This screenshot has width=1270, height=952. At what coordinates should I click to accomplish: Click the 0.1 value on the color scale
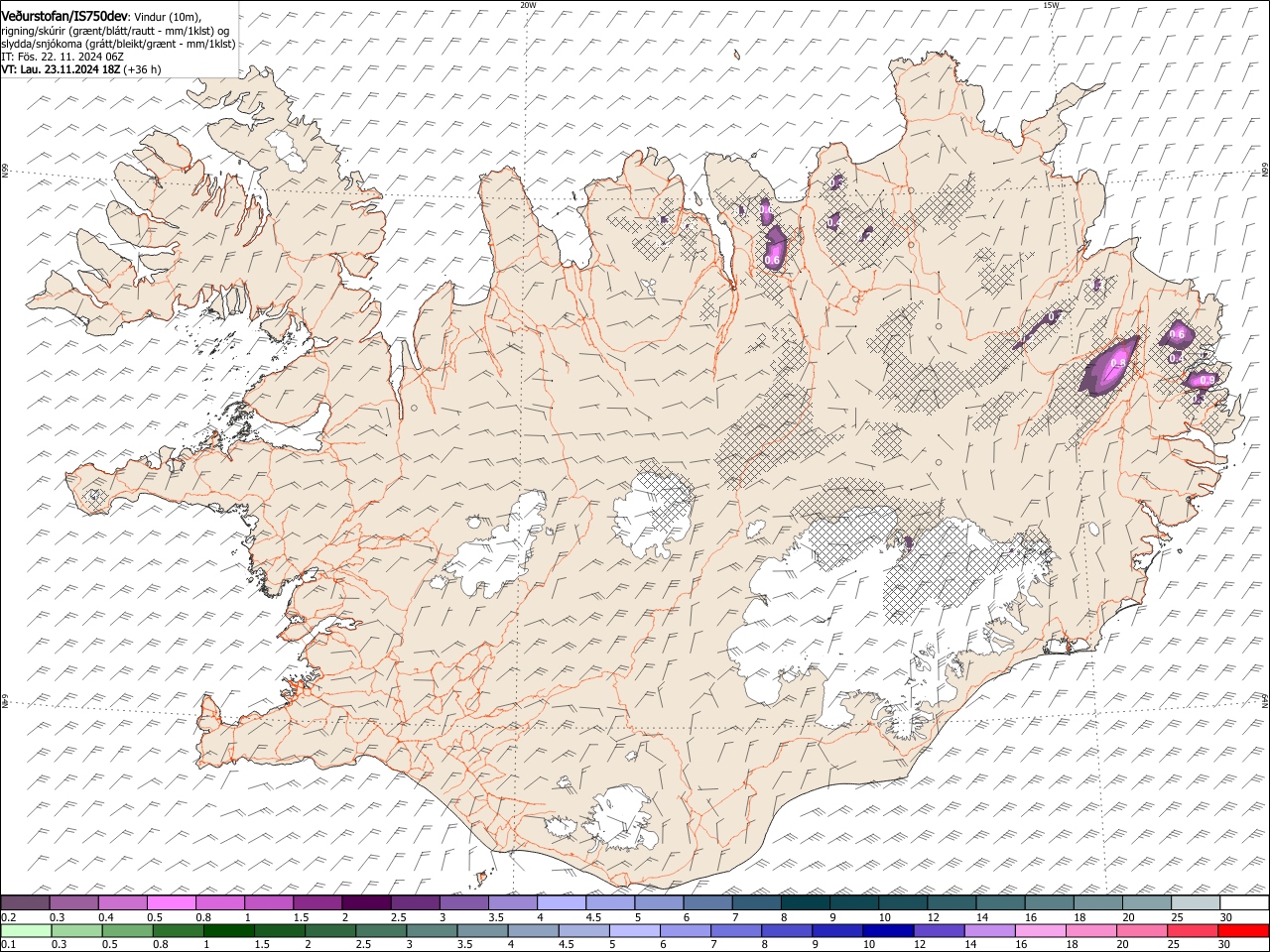[x=8, y=945]
